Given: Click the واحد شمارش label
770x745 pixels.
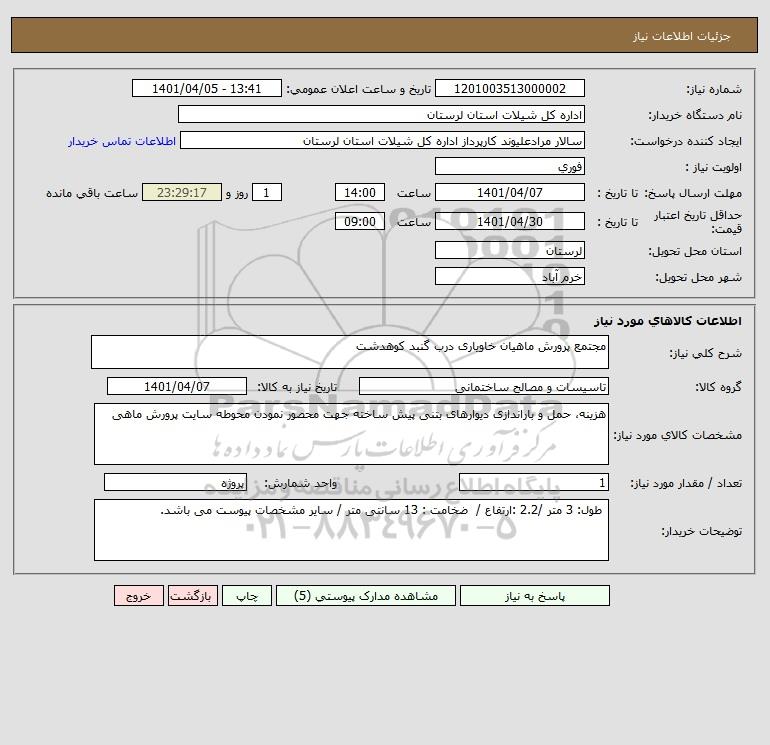Looking at the screenshot, I should [301, 483].
